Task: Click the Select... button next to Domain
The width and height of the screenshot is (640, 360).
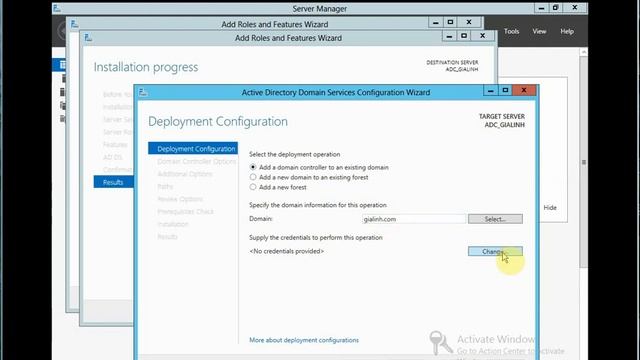Action: (x=495, y=219)
